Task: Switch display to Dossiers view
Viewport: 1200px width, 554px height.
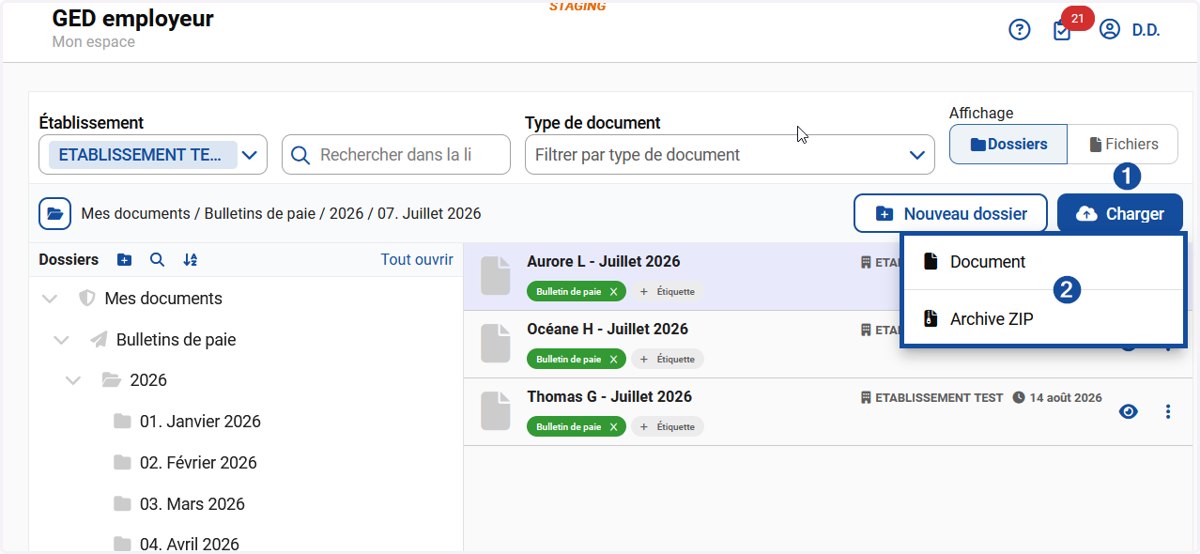Action: 1008,144
